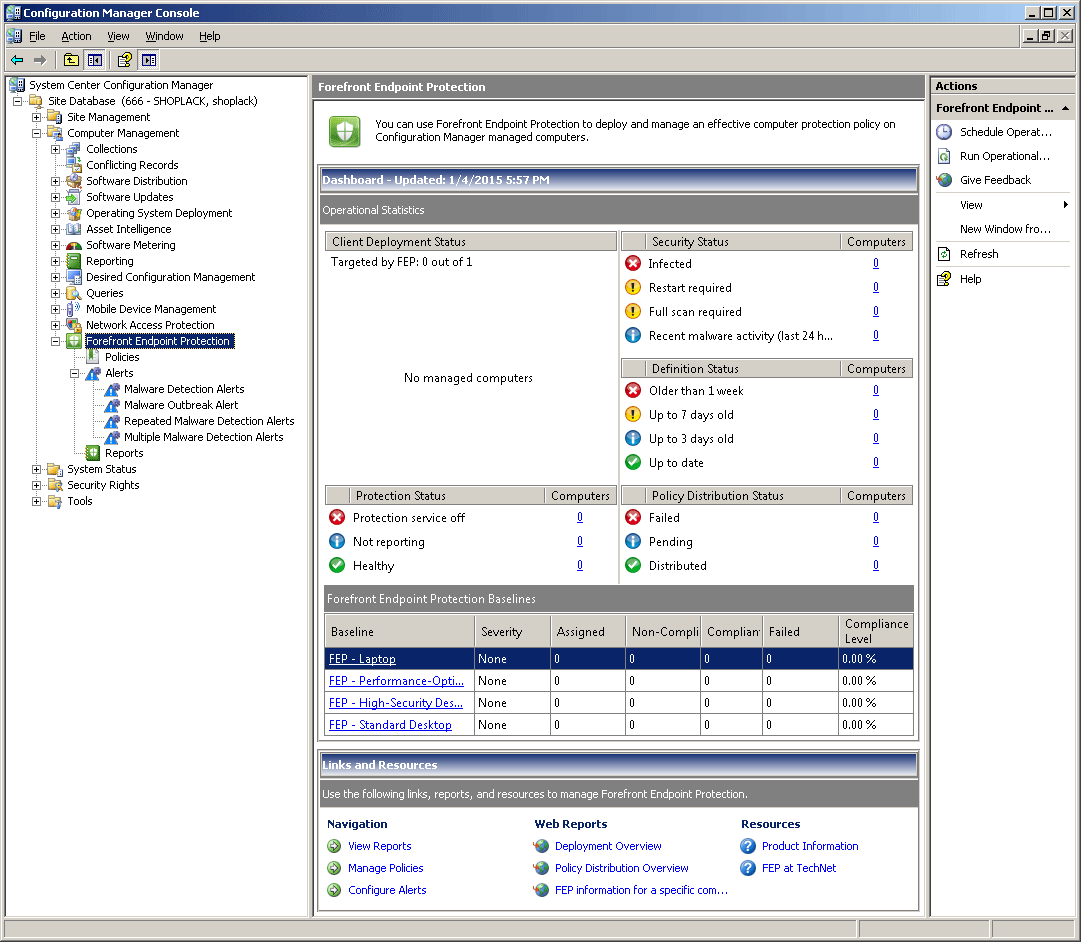This screenshot has width=1081, height=942.
Task: Click the Infected computers count link
Action: [x=876, y=263]
